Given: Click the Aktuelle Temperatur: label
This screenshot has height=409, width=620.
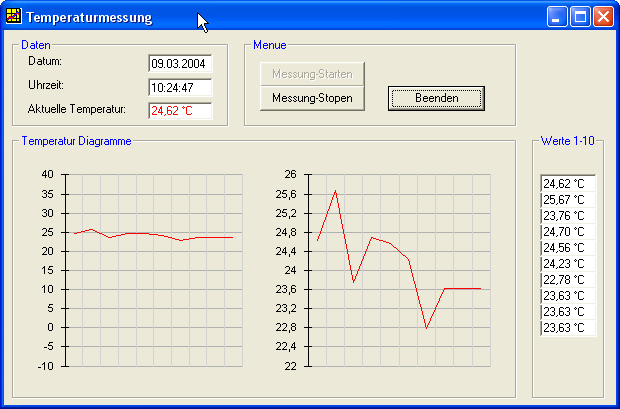Looking at the screenshot, I should [x=77, y=109].
